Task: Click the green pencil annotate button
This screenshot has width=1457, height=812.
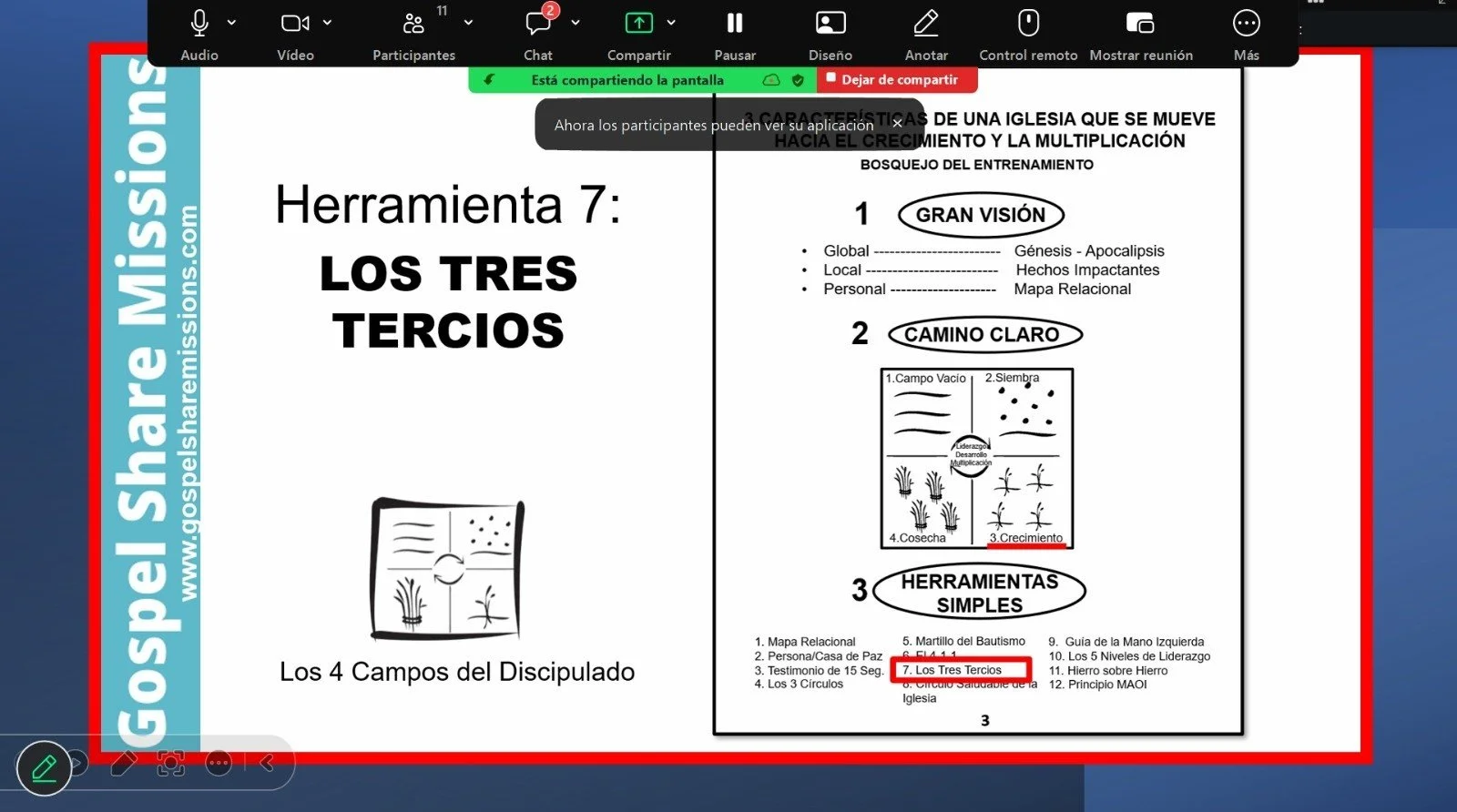Action: point(44,768)
